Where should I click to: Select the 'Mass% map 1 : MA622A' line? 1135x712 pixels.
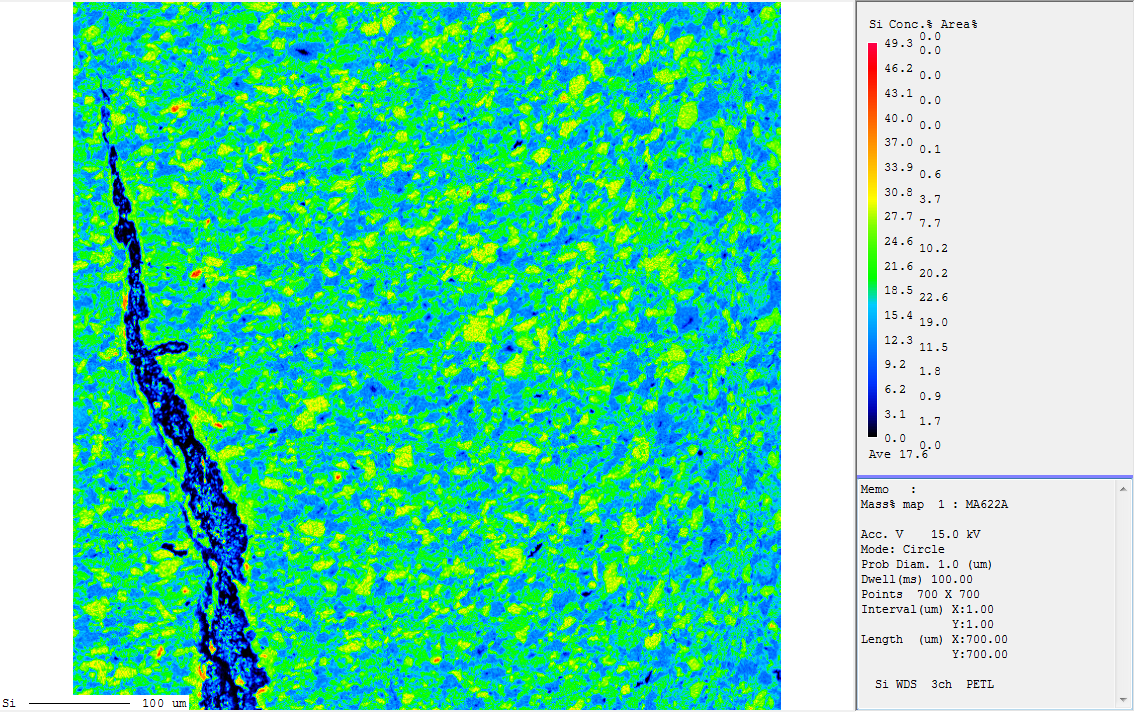pos(934,505)
